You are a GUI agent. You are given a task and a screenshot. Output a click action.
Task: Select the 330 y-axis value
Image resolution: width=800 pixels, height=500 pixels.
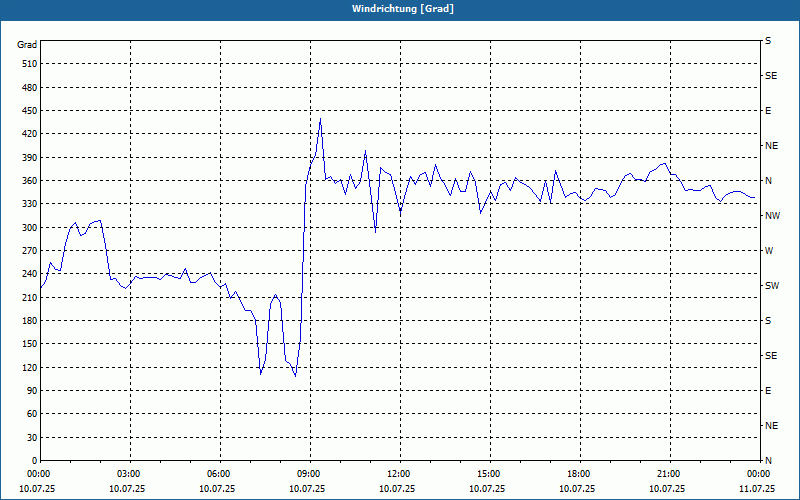30,204
